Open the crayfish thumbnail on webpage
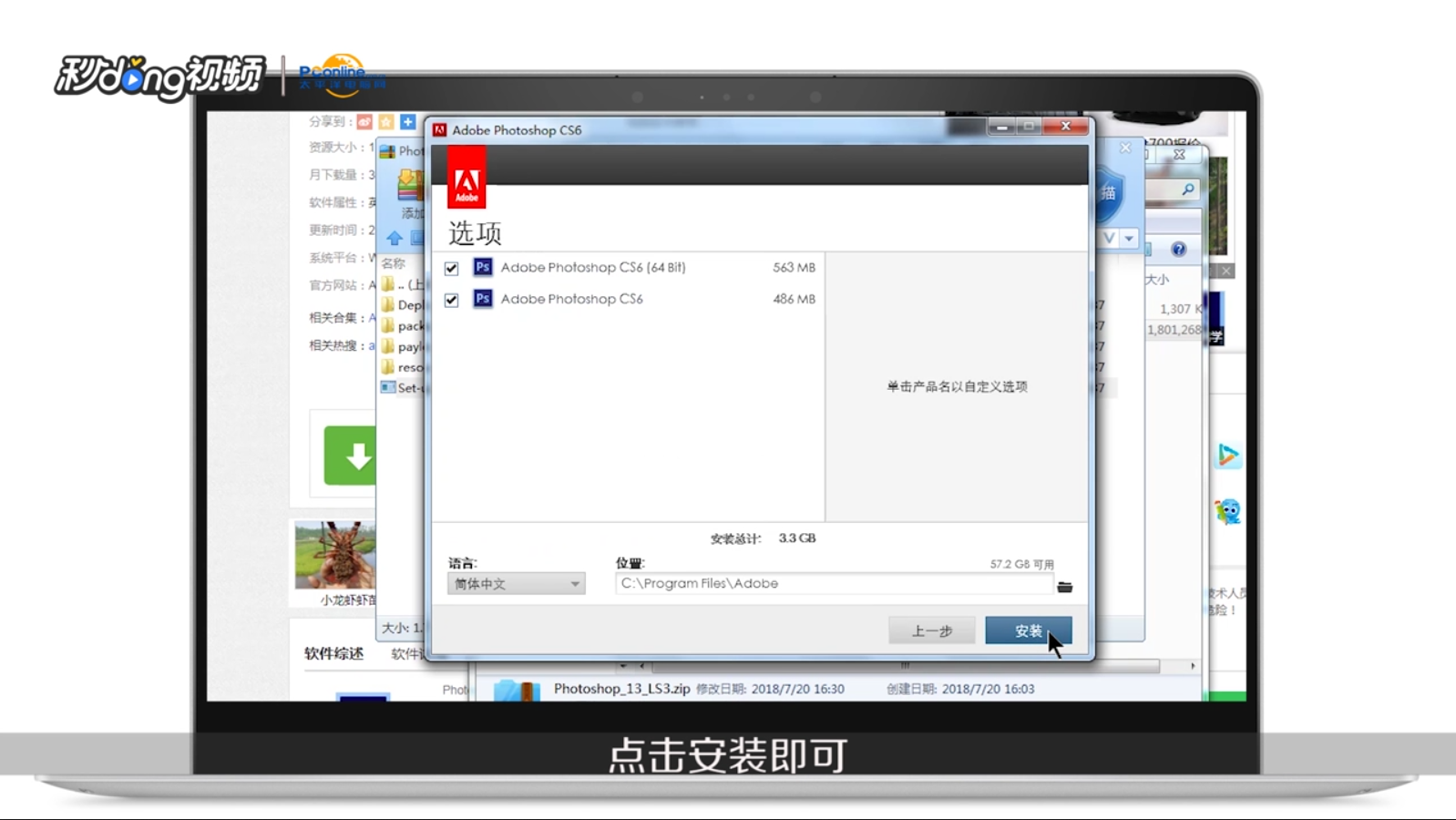Image resolution: width=1456 pixels, height=820 pixels. 335,555
